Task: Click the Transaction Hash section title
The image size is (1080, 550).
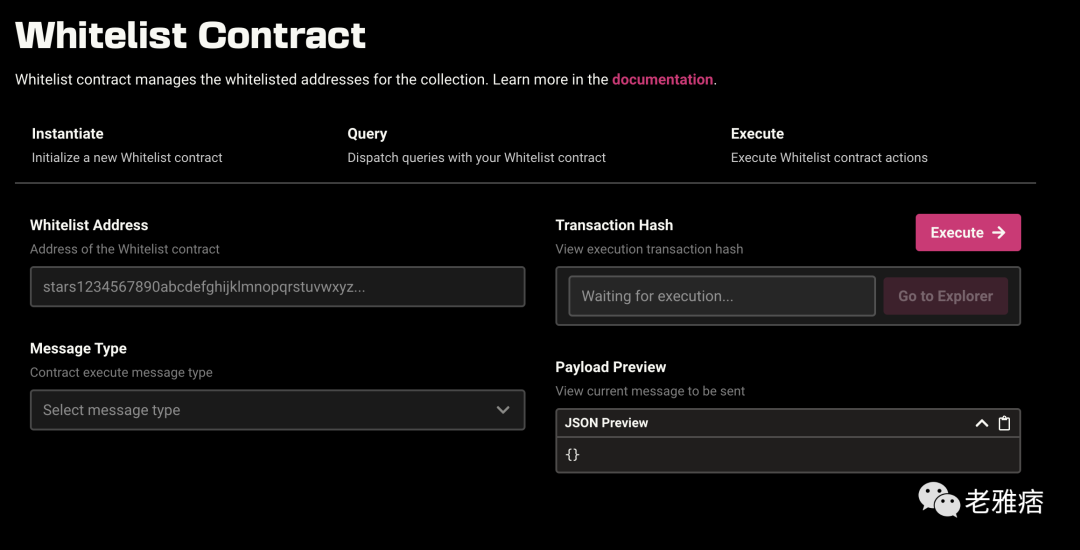Action: point(614,225)
